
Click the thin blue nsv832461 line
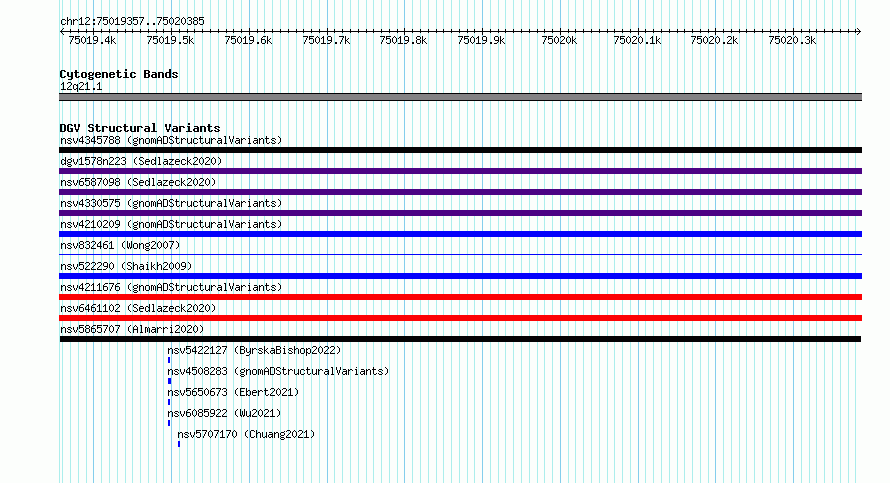(x=460, y=254)
